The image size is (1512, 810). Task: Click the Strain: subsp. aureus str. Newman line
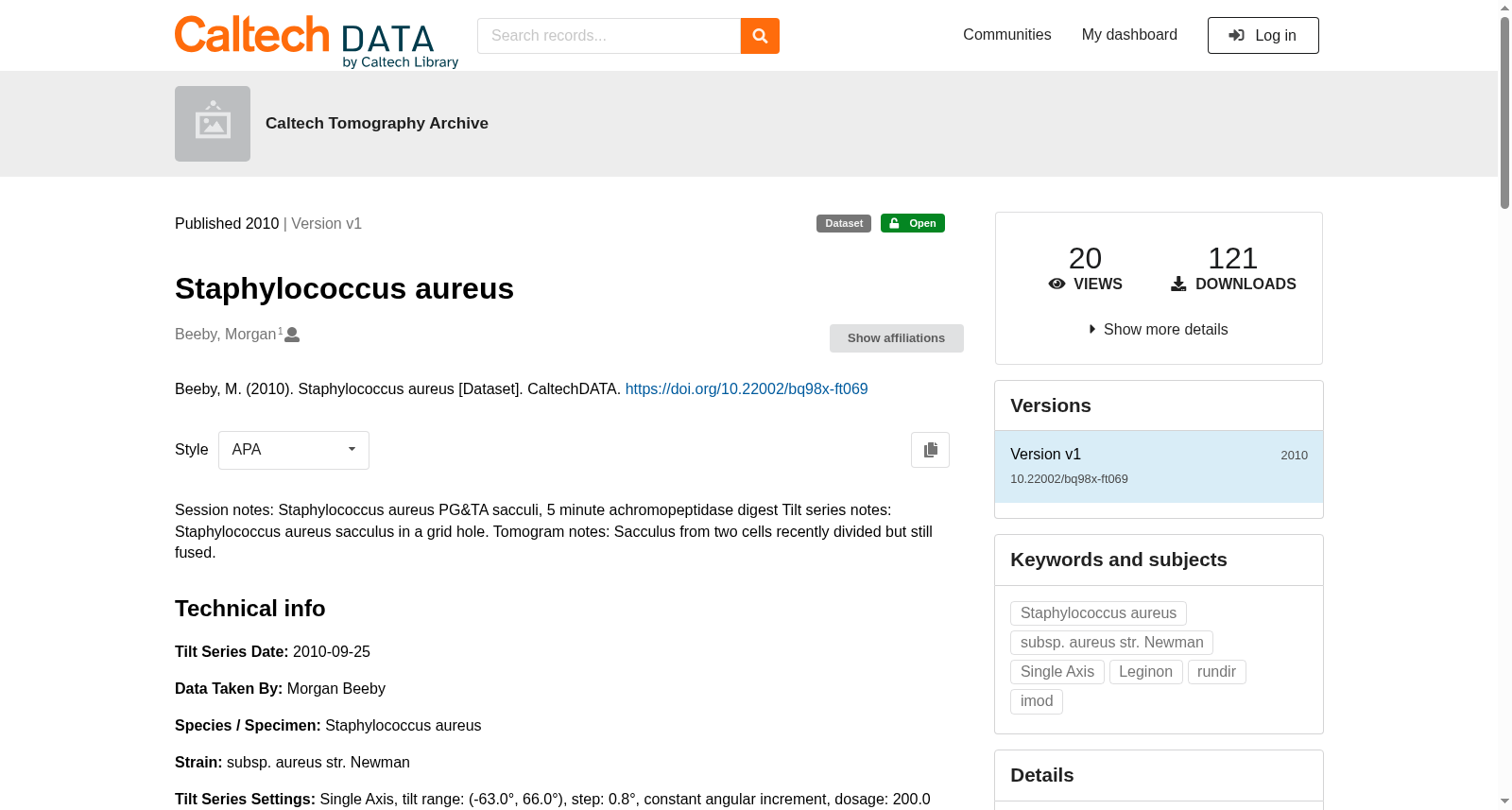[x=292, y=763]
